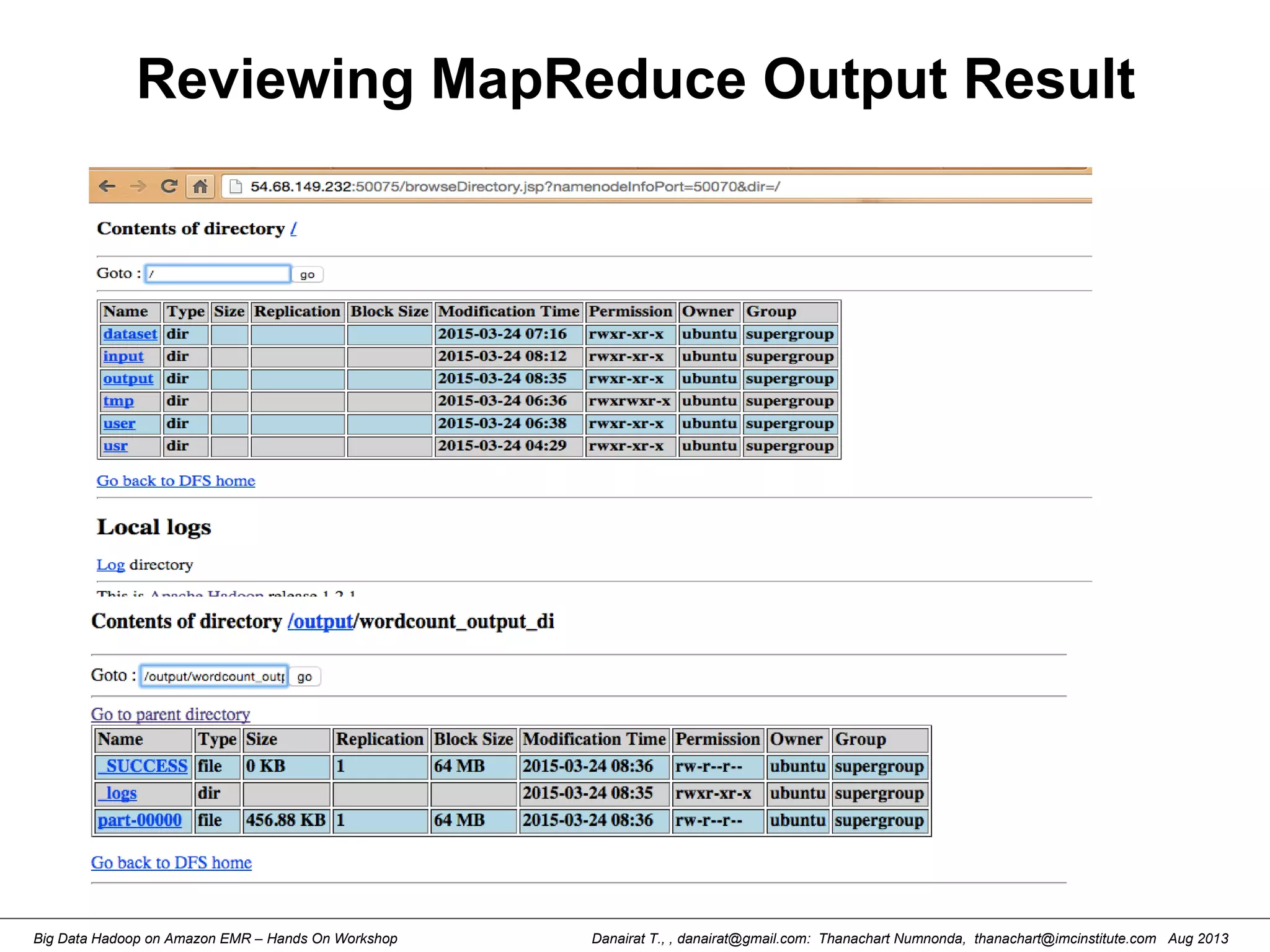Open the dataset directory
This screenshot has height=952, width=1270.
pyautogui.click(x=130, y=334)
